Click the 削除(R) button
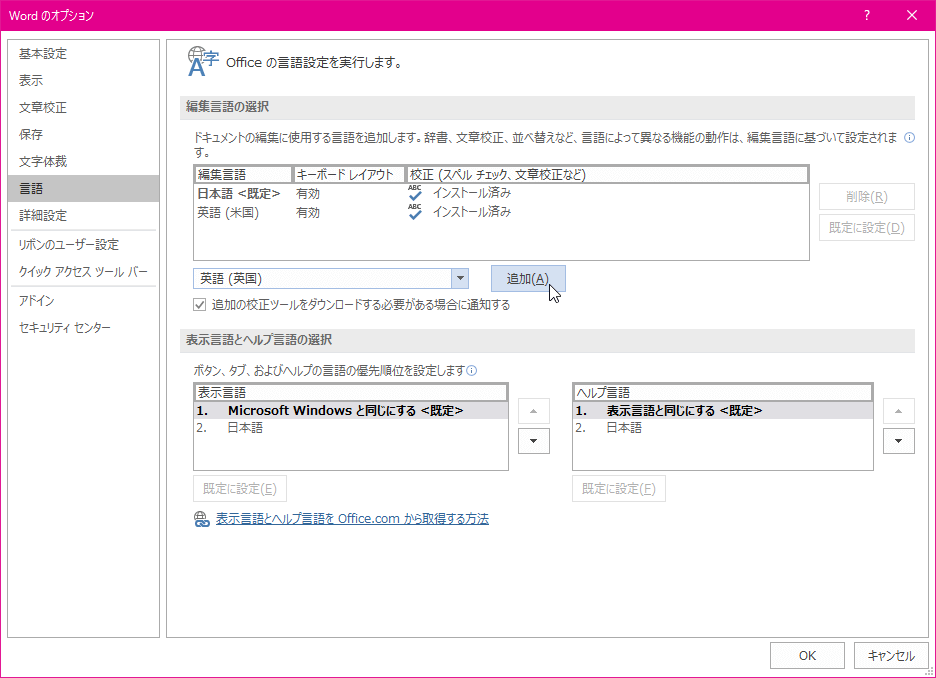 [867, 196]
